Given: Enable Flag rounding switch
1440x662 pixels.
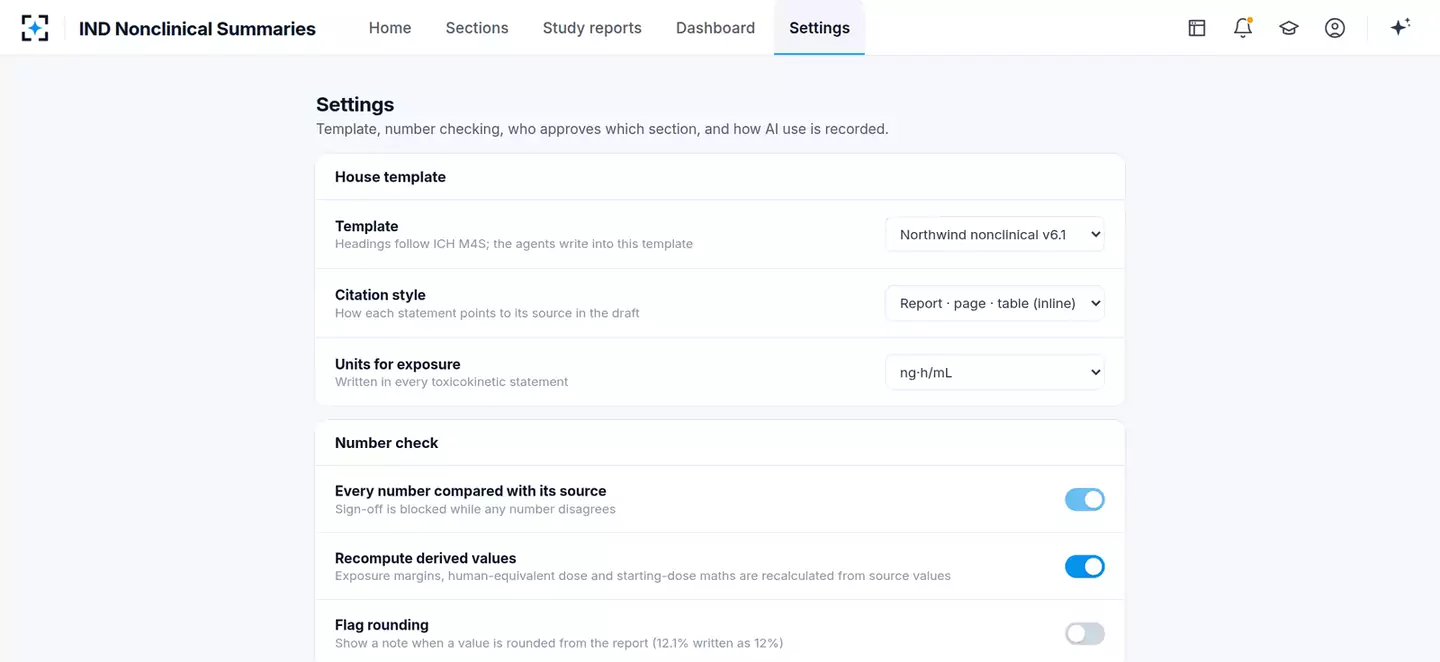Looking at the screenshot, I should coord(1085,633).
